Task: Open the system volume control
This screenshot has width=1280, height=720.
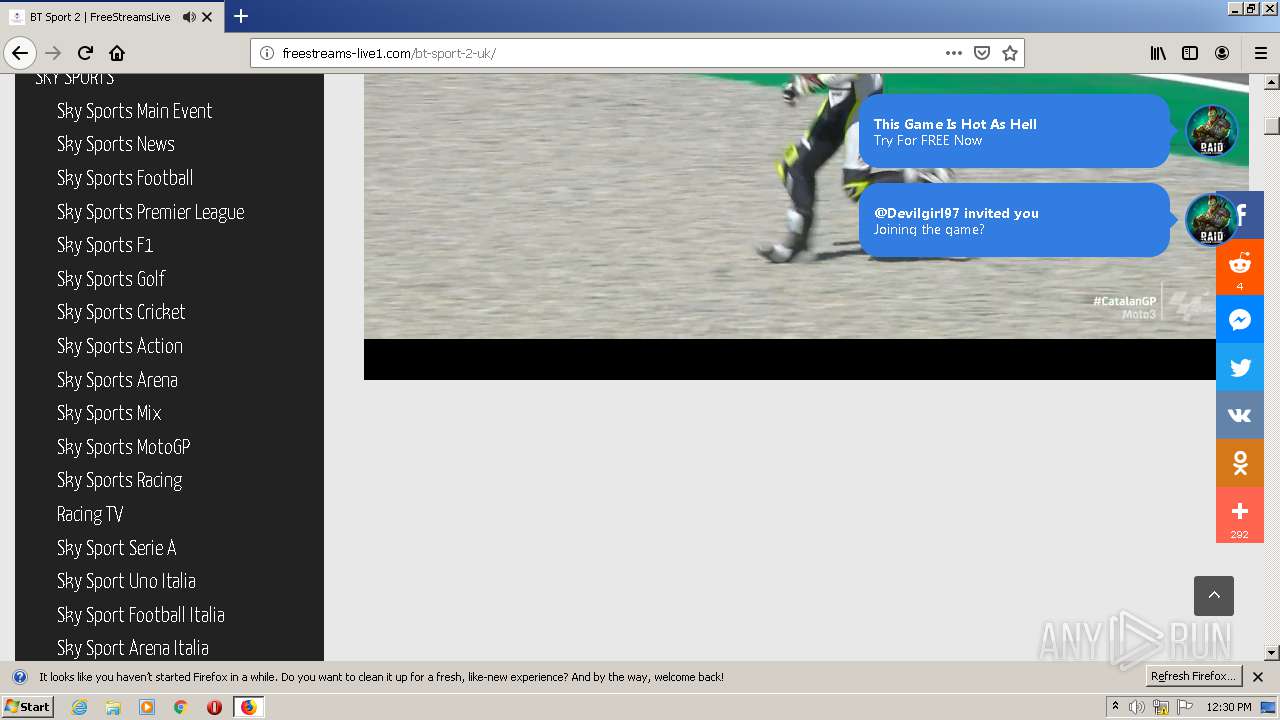Action: (1137, 707)
